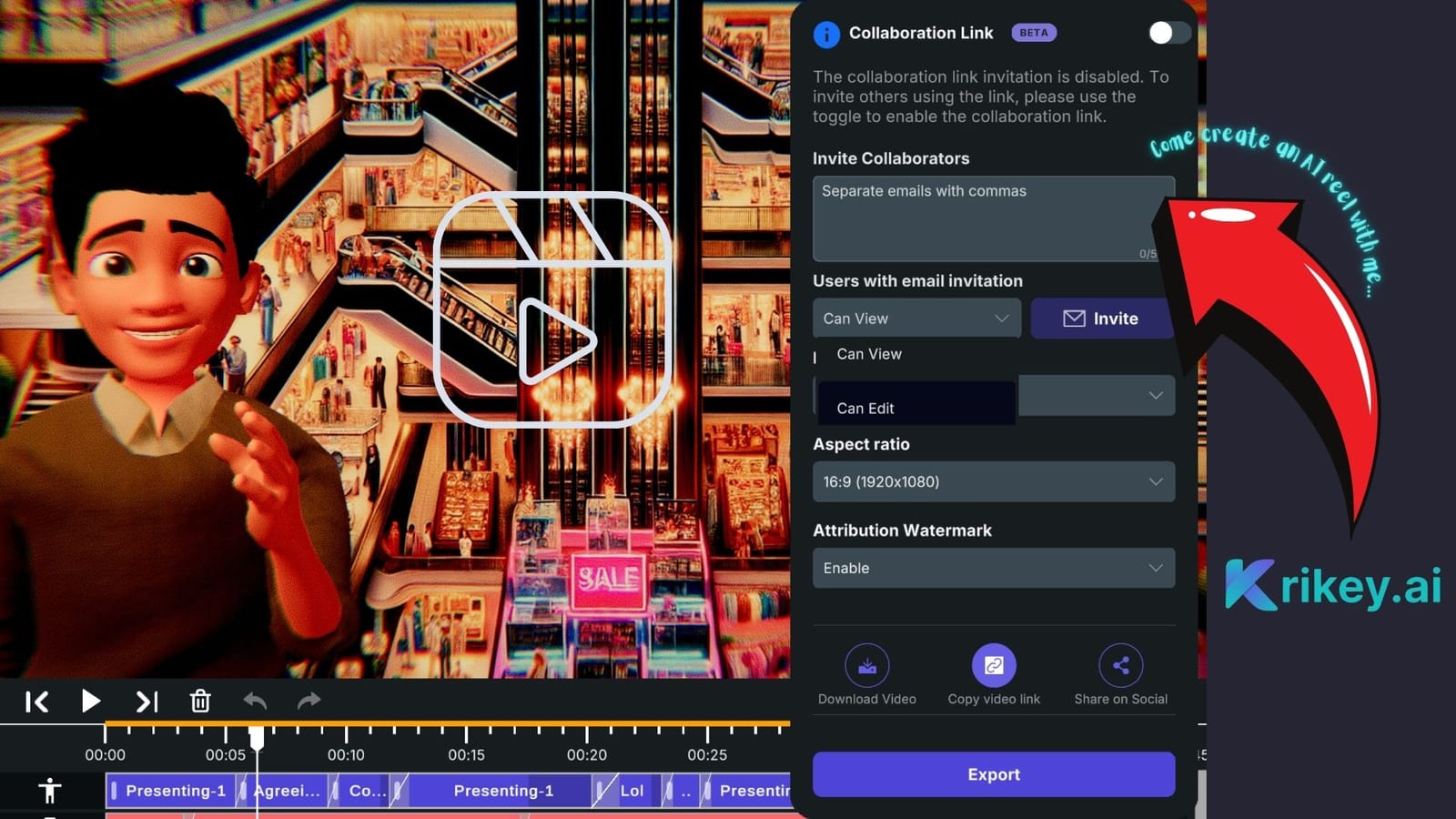Click the undo arrow icon
This screenshot has height=819, width=1456.
(x=255, y=701)
